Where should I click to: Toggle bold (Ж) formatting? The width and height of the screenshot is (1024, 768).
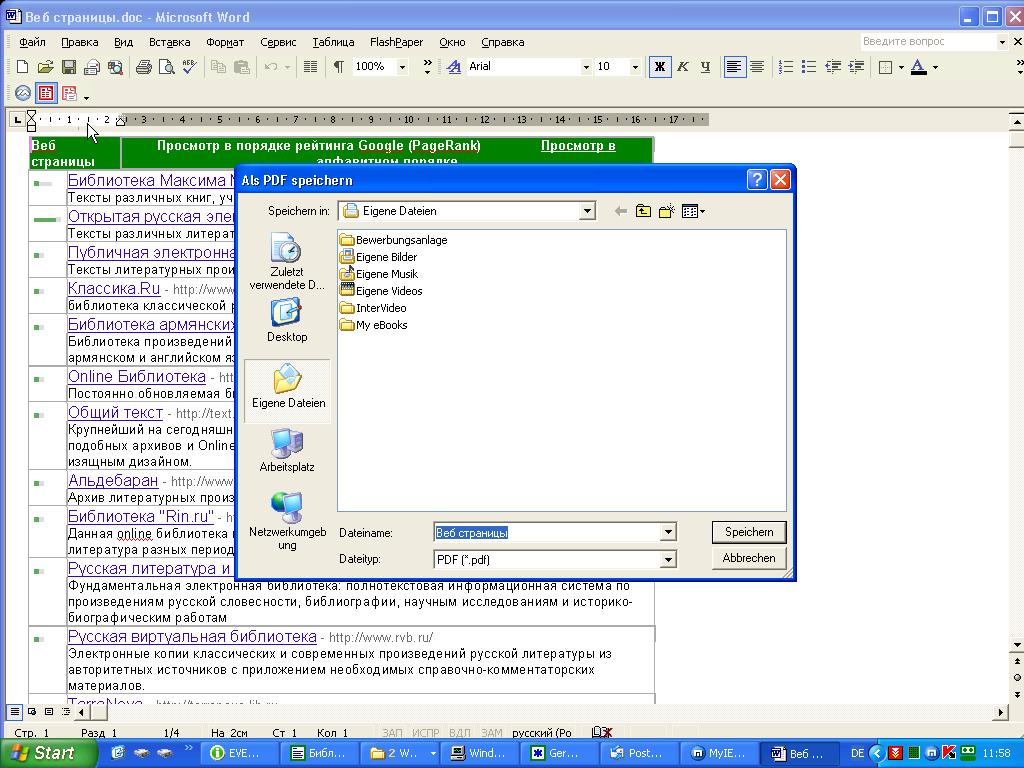pos(660,67)
